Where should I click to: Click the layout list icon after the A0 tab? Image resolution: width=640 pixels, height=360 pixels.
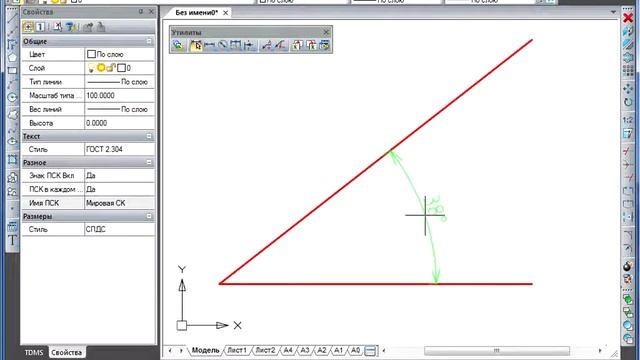[370, 351]
